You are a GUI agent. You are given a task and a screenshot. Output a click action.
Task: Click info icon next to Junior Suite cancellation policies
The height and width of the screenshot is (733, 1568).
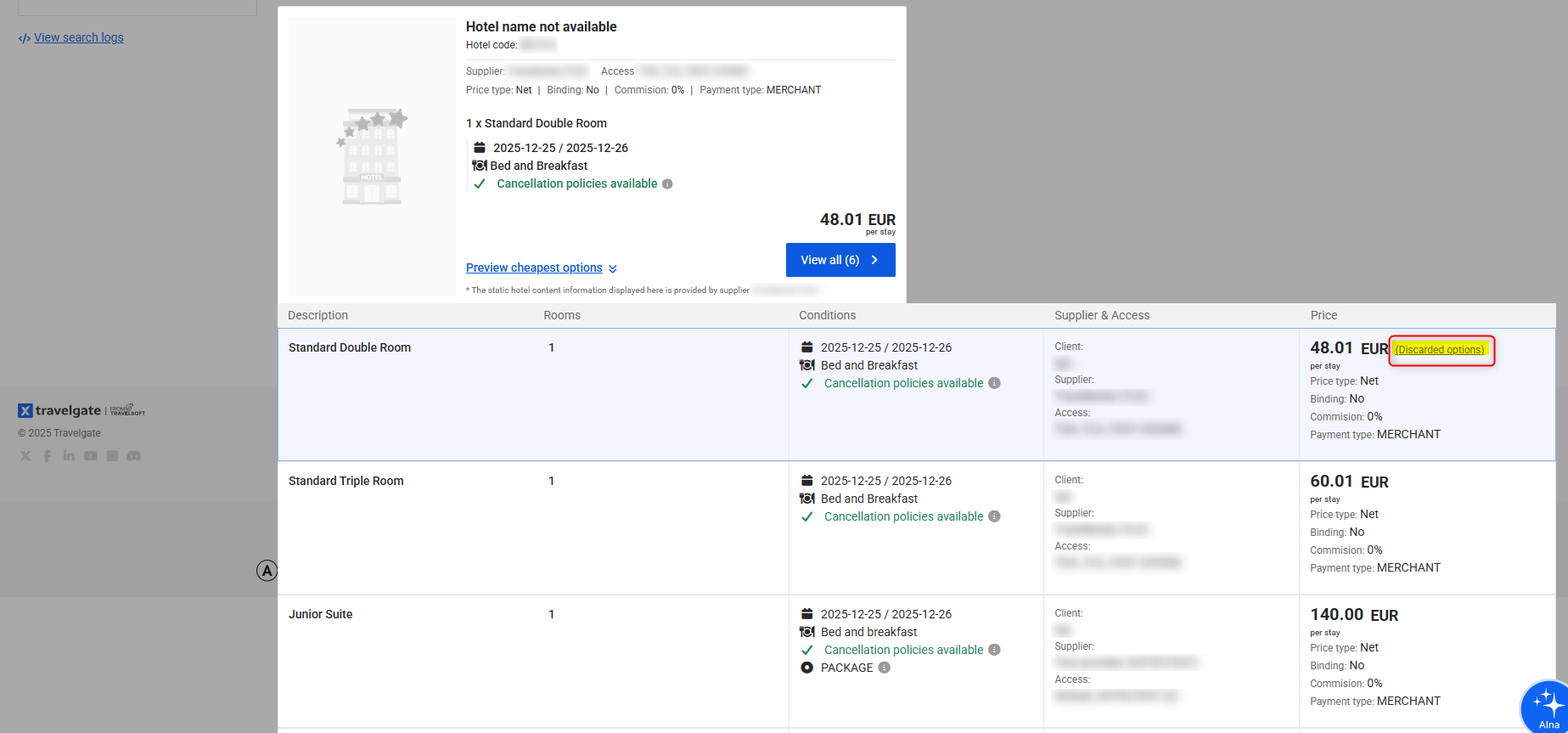994,650
